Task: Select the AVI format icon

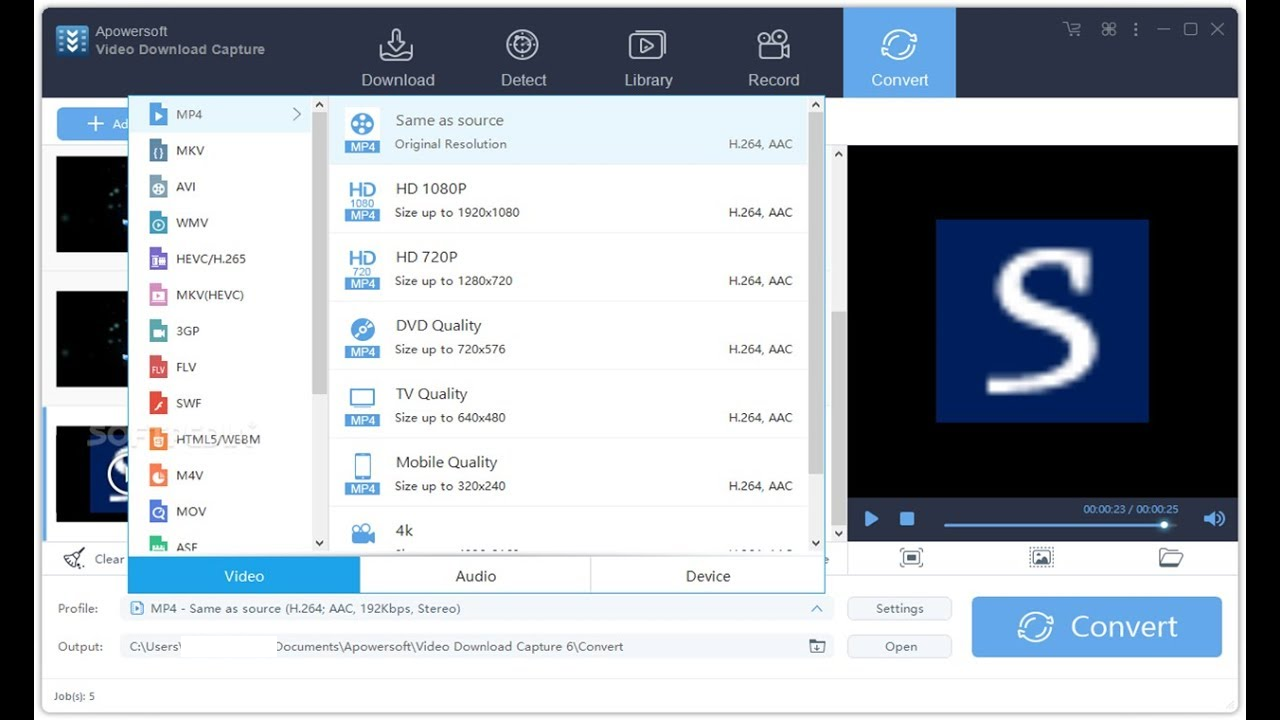Action: click(x=158, y=187)
